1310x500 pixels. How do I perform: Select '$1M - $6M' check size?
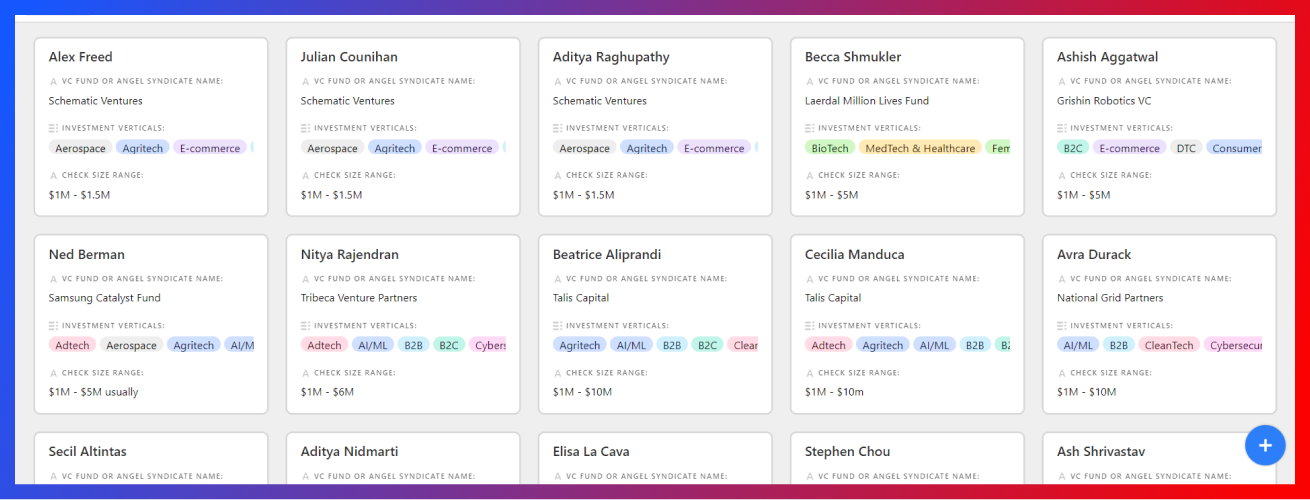coord(328,392)
